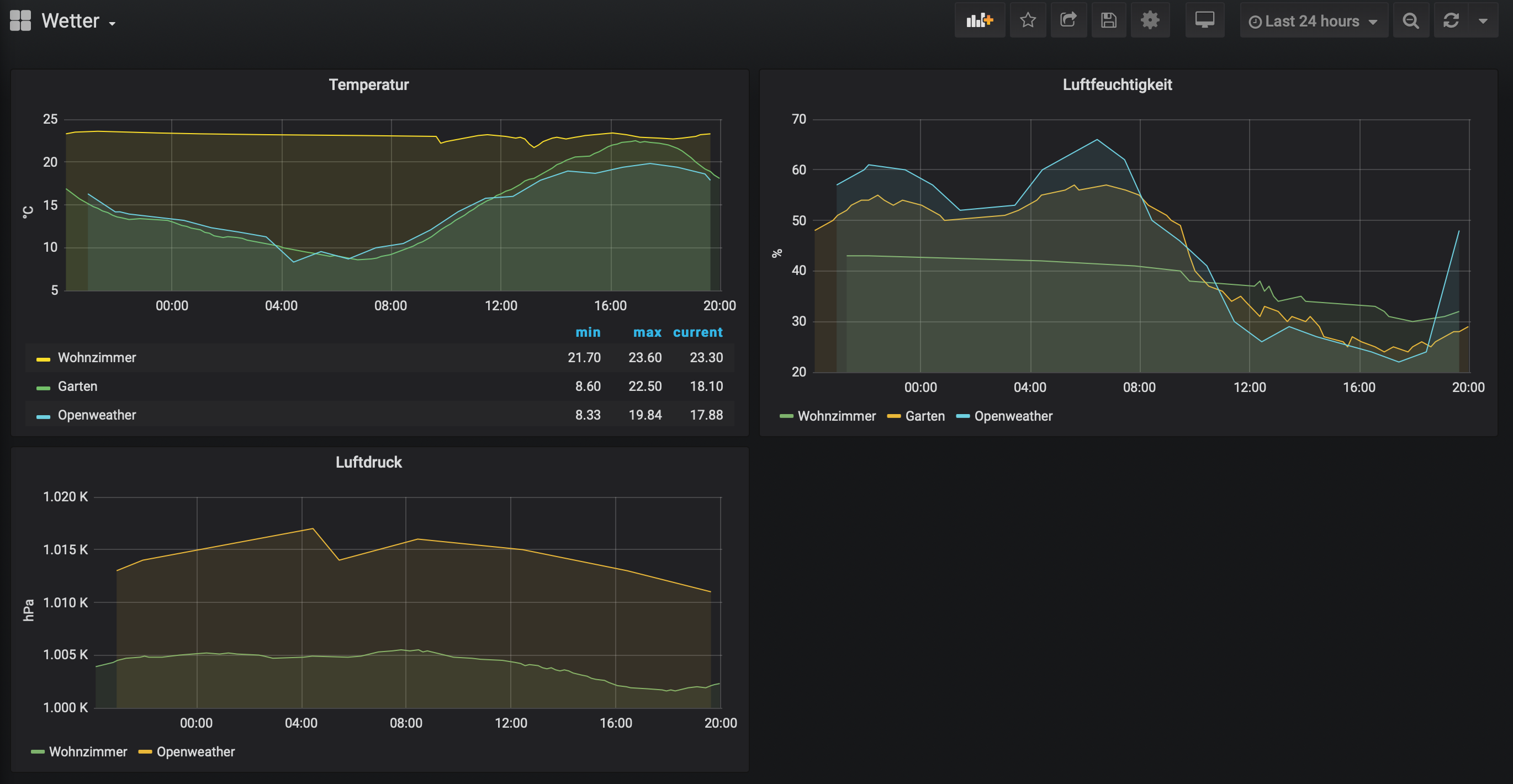Sort the Temperatur legend by max column
Viewport: 1513px width, 784px height.
click(x=647, y=332)
